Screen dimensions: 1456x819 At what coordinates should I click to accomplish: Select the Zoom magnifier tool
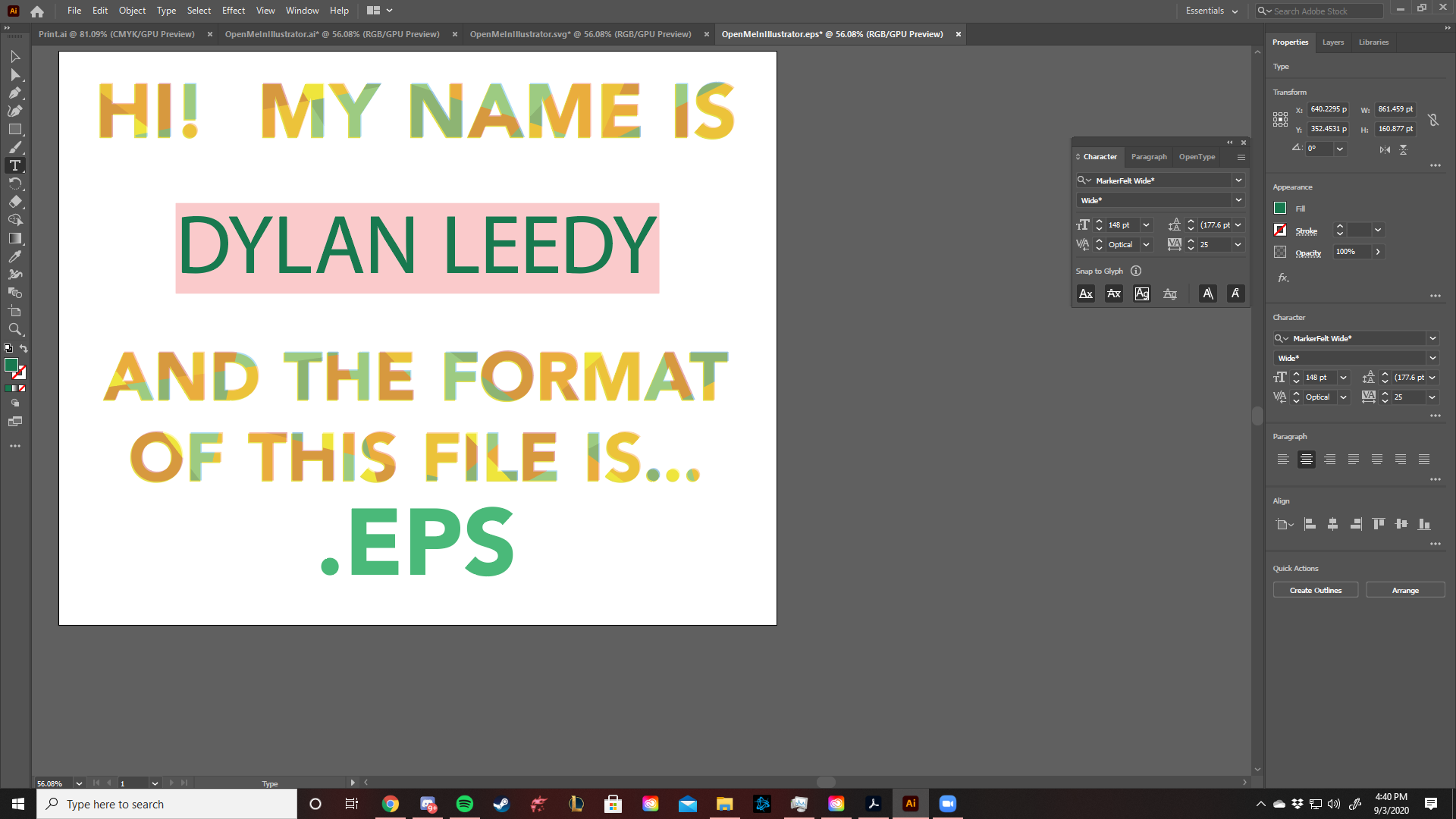tap(14, 330)
